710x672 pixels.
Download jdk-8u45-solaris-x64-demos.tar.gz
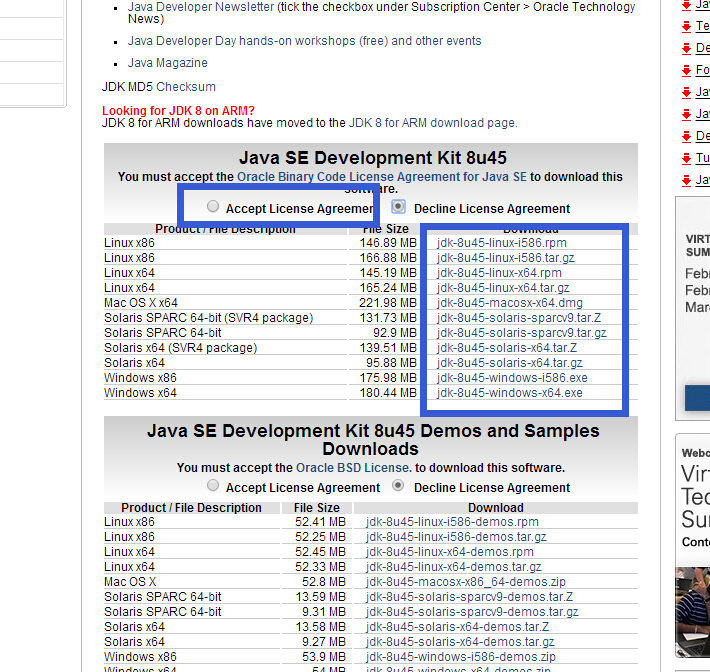pos(460,642)
